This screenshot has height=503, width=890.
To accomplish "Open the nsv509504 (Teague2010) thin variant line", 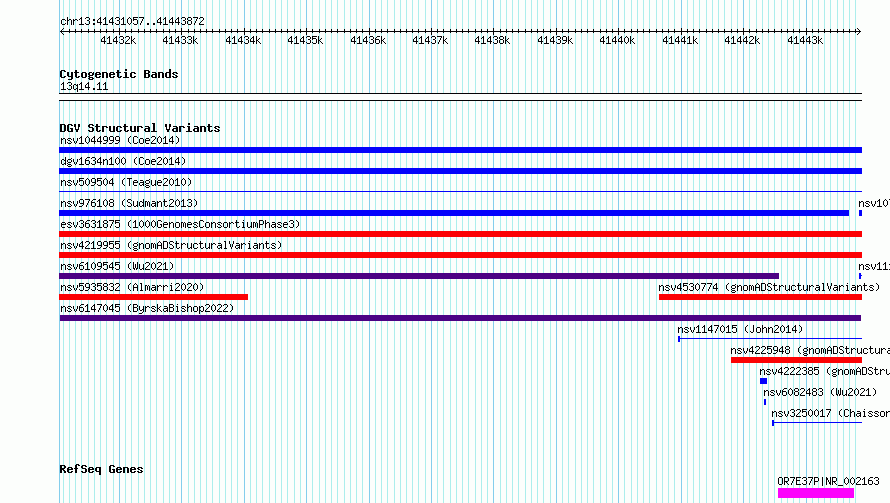I will [x=460, y=192].
